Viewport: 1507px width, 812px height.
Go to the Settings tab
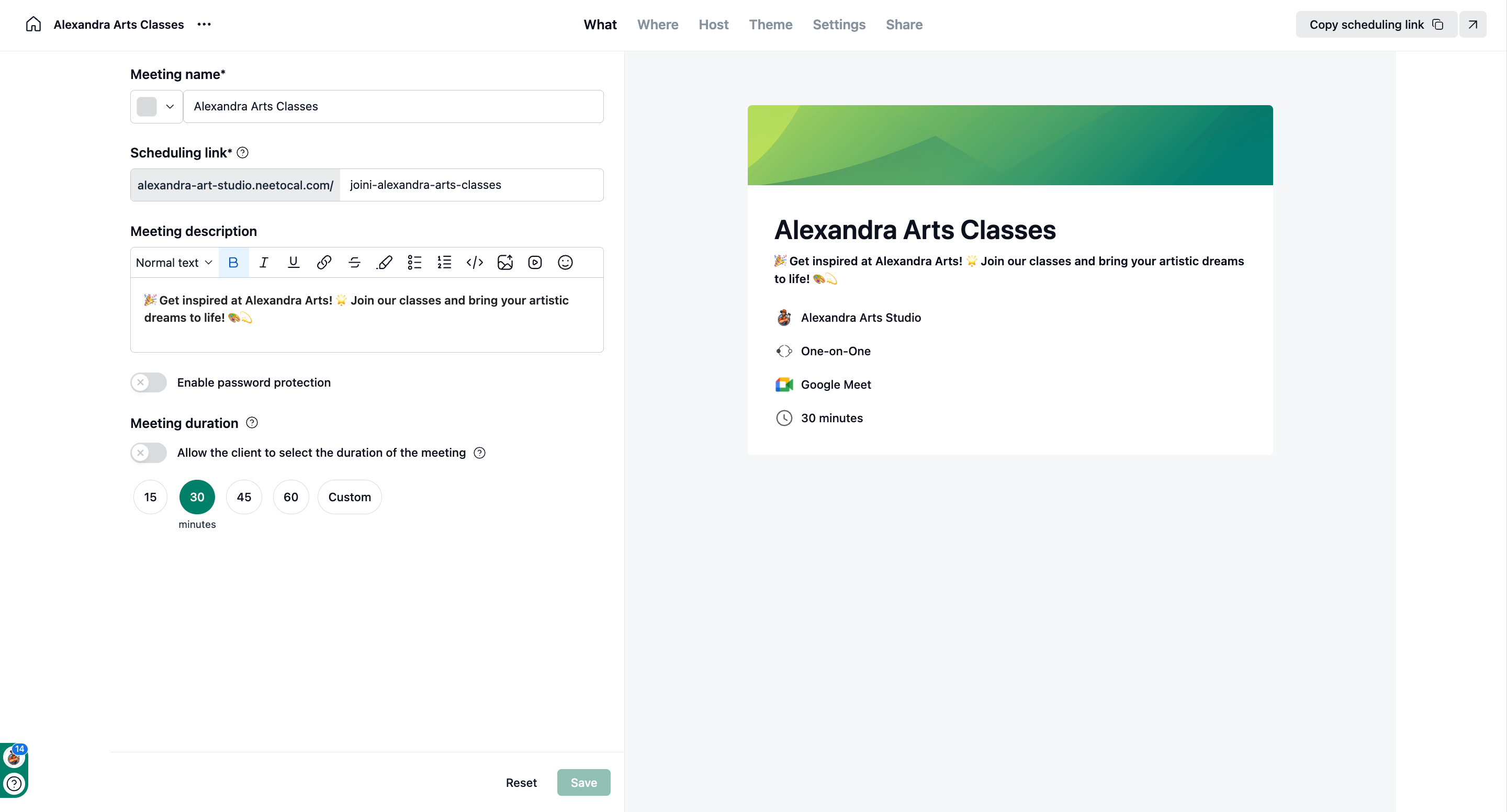coord(839,25)
